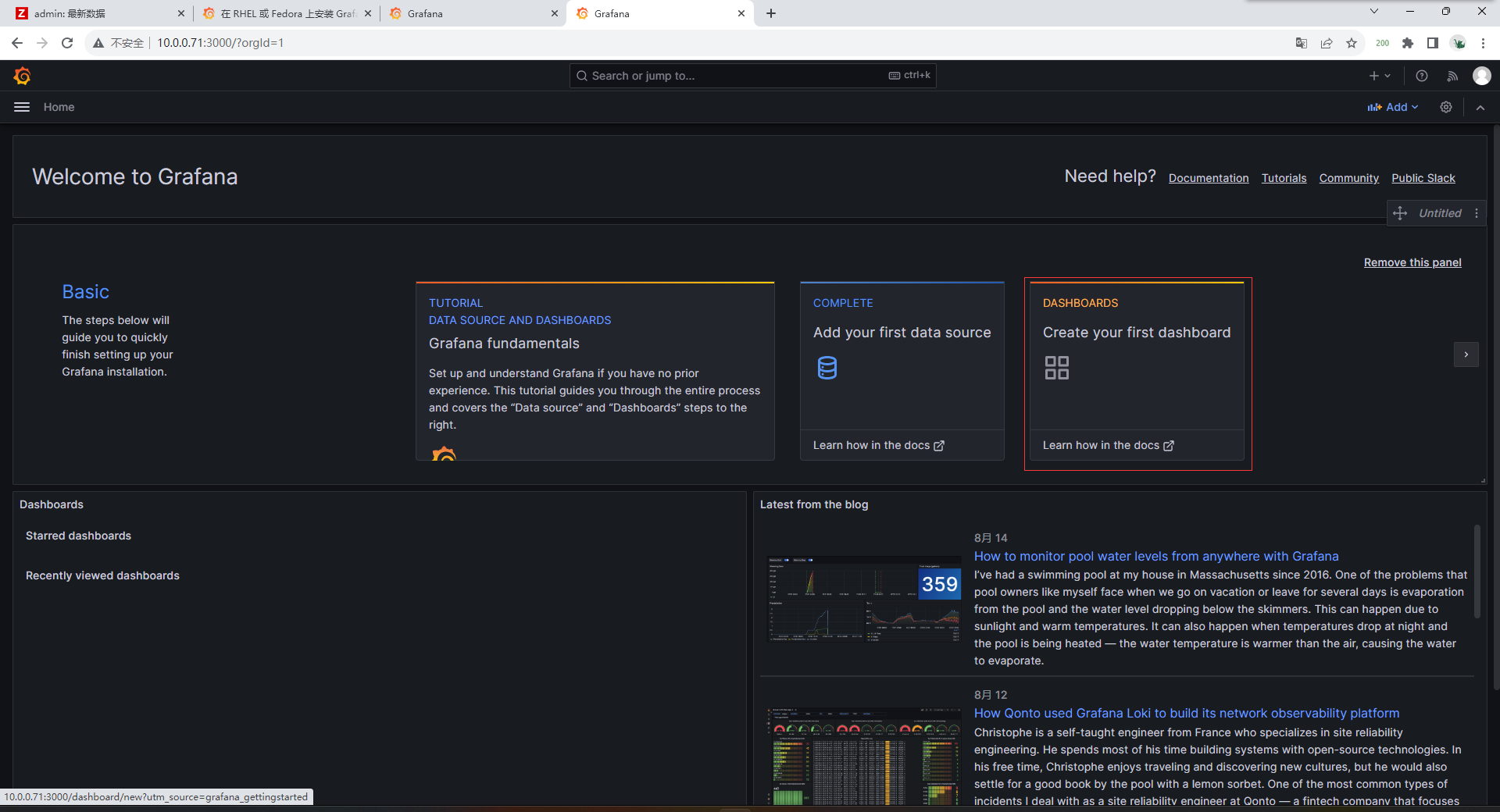Viewport: 1500px width, 812px height.
Task: Close the active Grafana tab
Action: [x=741, y=13]
